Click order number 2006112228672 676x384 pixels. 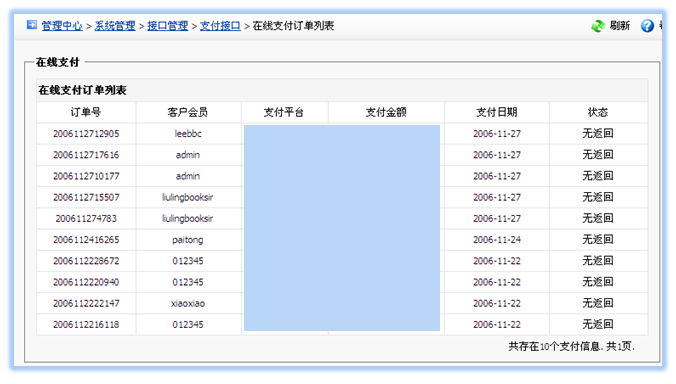pyautogui.click(x=86, y=261)
